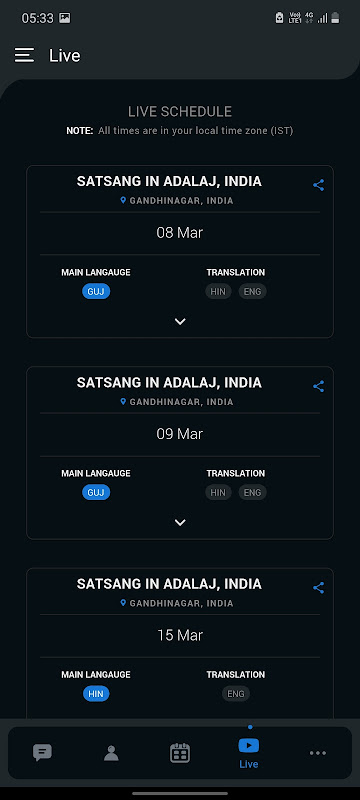Tap the 15 Mar date row
The width and height of the screenshot is (360, 800).
pyautogui.click(x=180, y=635)
